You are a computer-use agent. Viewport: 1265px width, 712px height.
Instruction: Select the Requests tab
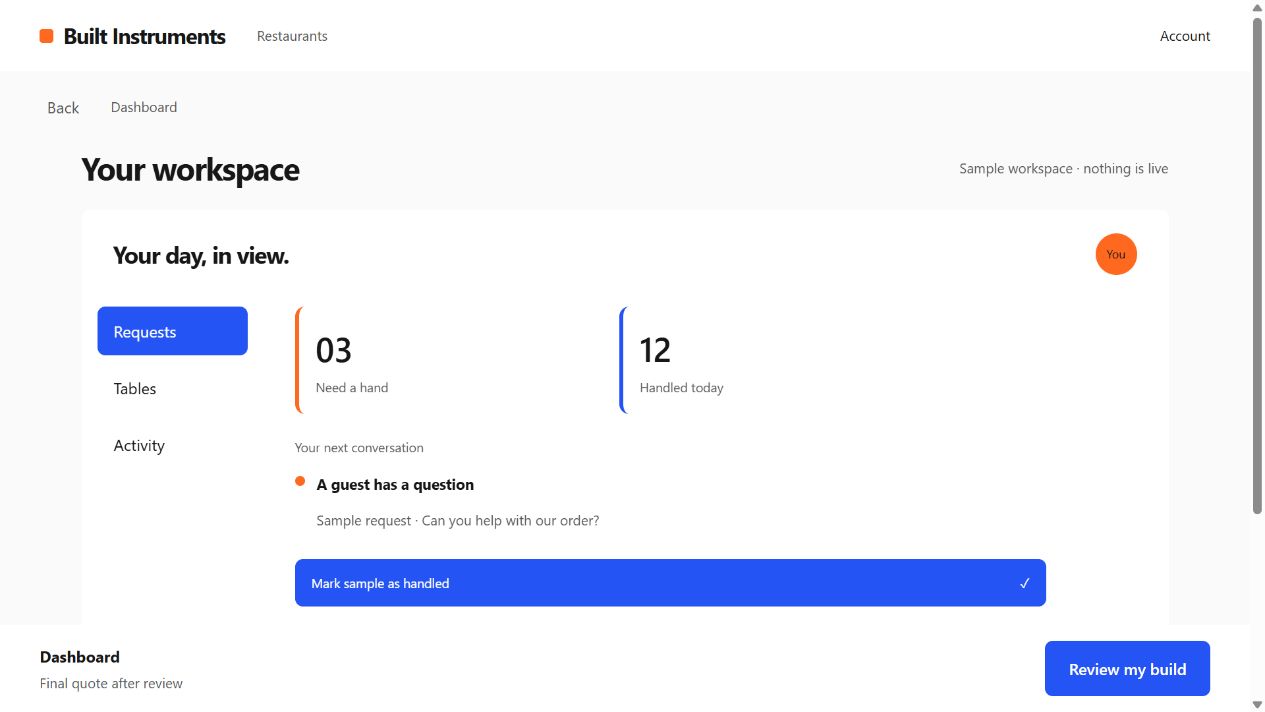[172, 331]
